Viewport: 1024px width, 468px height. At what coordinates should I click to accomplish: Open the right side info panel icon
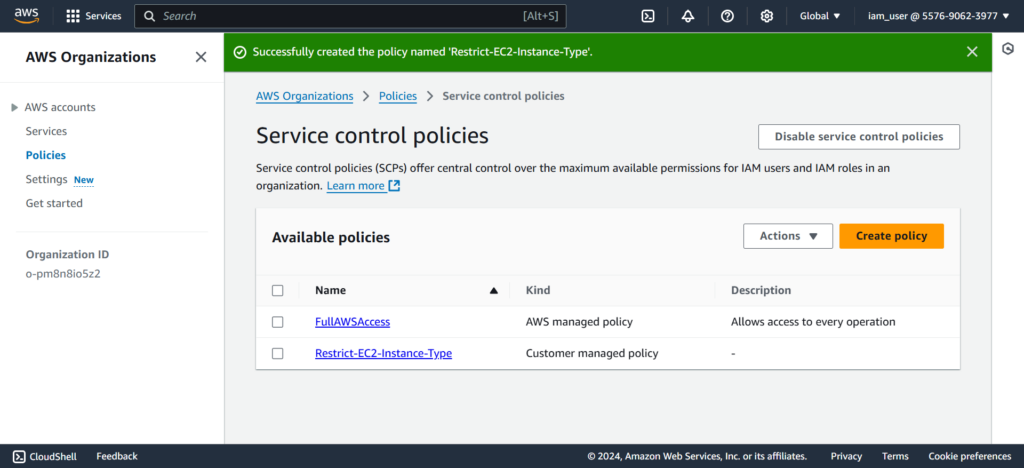[x=1008, y=49]
